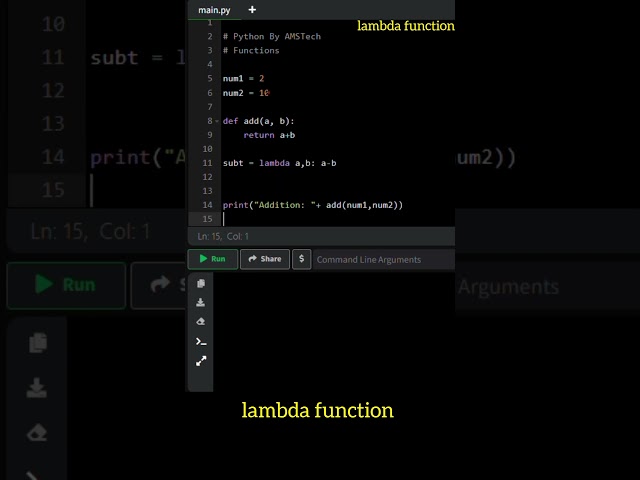Open a new file tab with plus icon
Image resolution: width=640 pixels, height=480 pixels.
252,9
